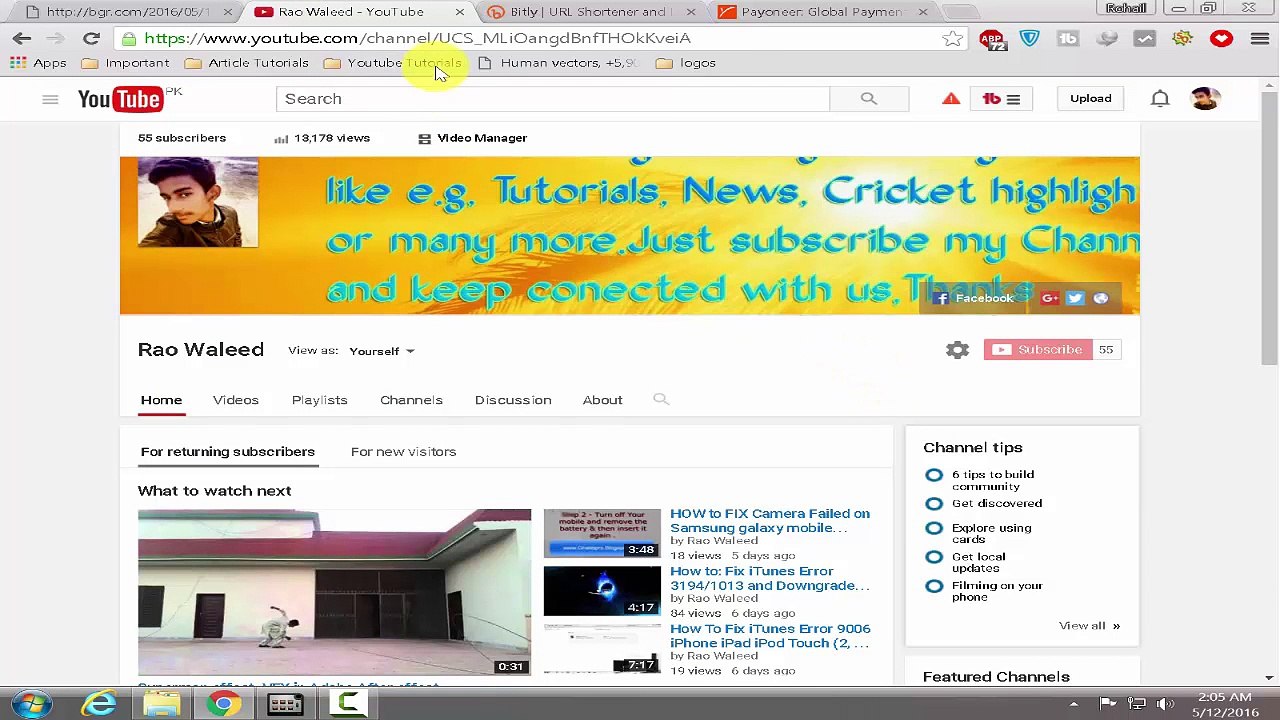Open the channel's Google+ link
The height and width of the screenshot is (720, 1280).
(1049, 298)
